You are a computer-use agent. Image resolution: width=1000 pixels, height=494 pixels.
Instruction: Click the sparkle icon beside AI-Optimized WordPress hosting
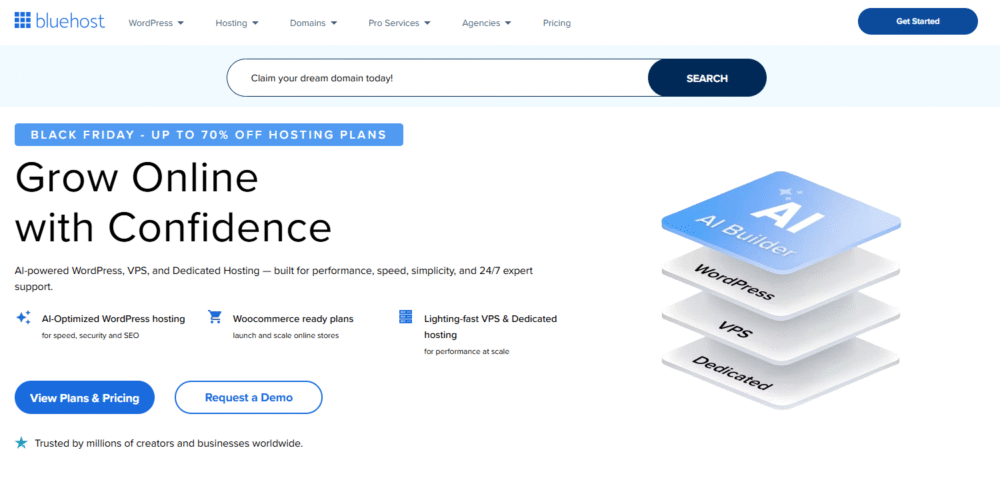[23, 317]
